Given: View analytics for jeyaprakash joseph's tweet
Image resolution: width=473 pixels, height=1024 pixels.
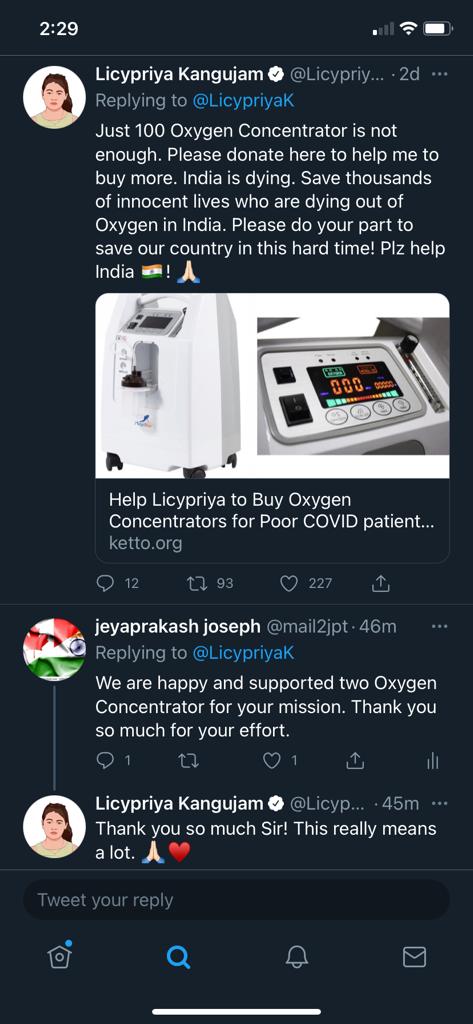Looking at the screenshot, I should tap(432, 760).
